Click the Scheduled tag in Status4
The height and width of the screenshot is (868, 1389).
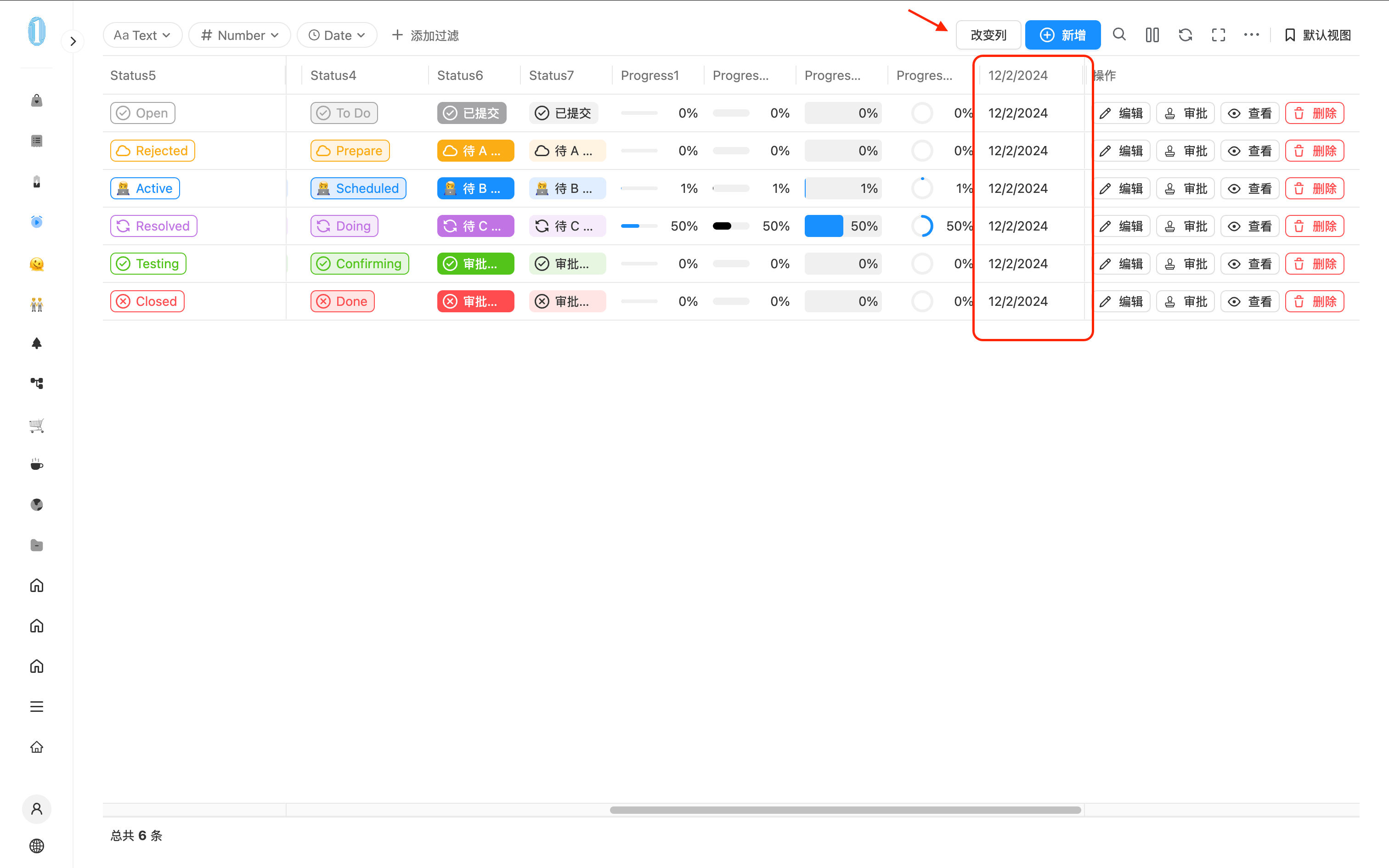359,188
